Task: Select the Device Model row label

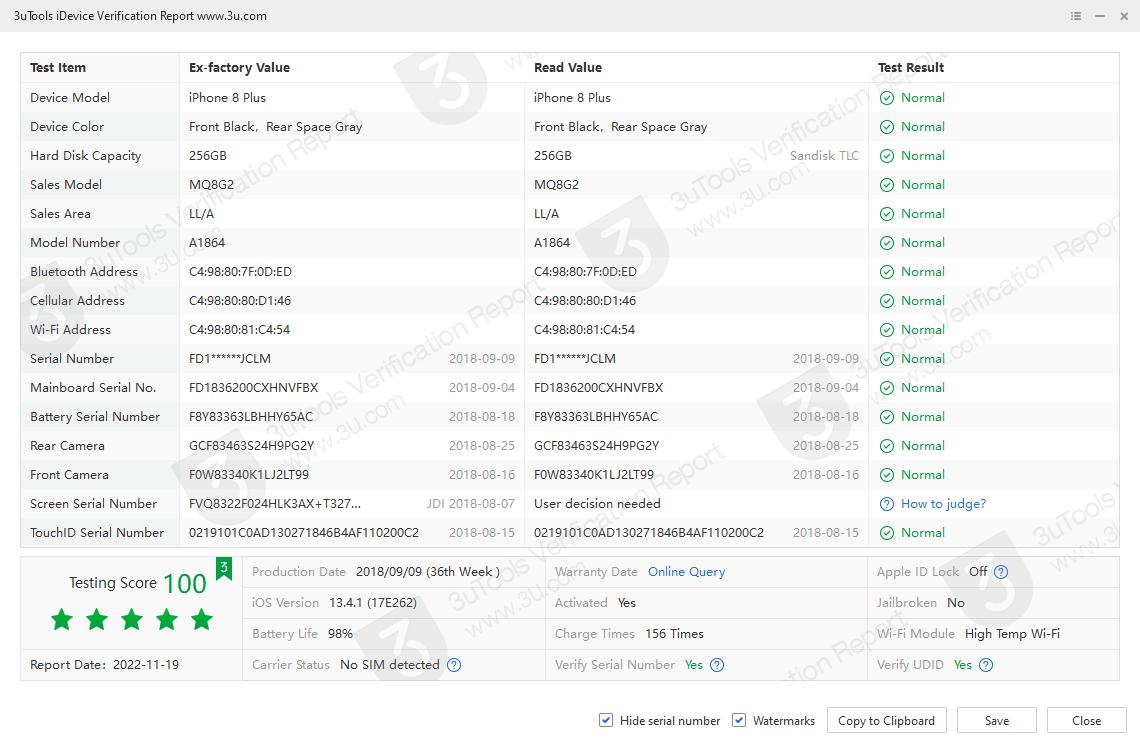Action: point(70,97)
